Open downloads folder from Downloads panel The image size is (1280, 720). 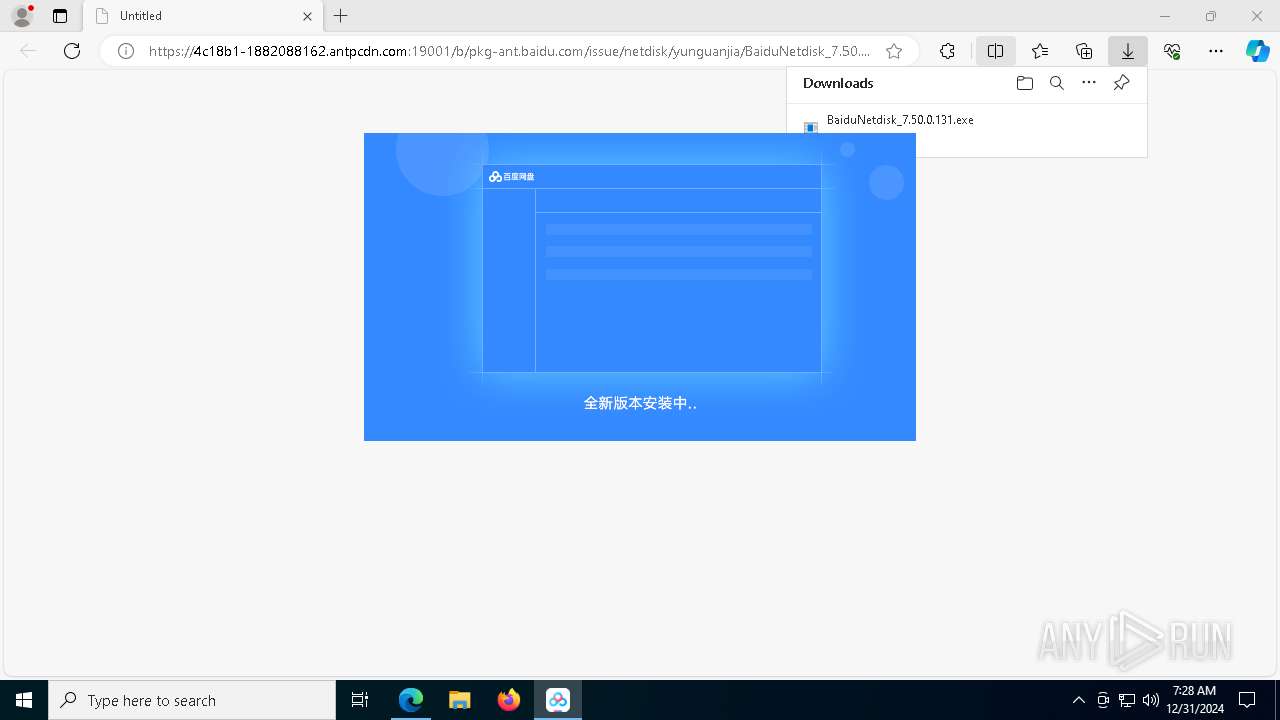pos(1024,83)
